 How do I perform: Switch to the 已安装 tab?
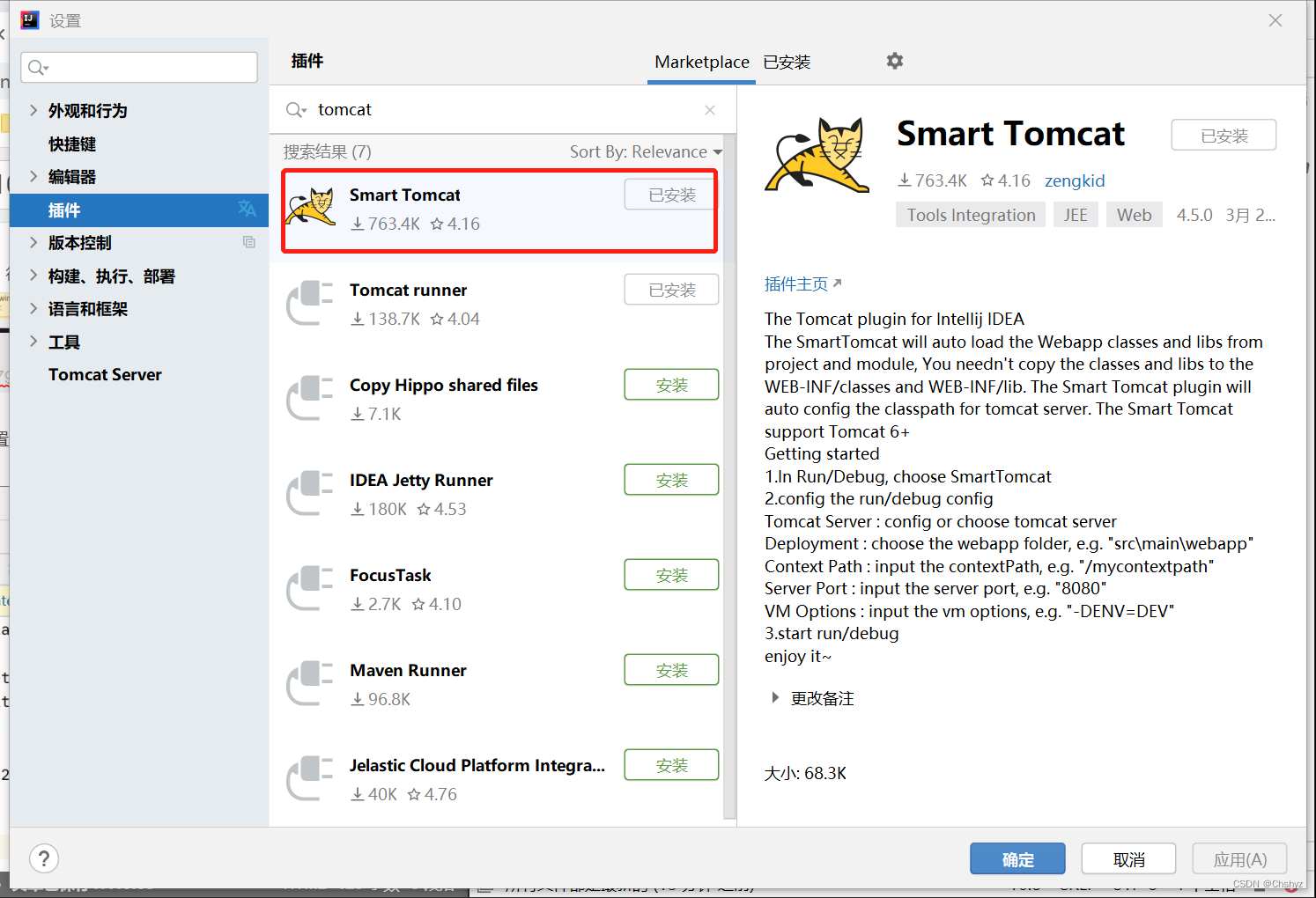point(787,62)
